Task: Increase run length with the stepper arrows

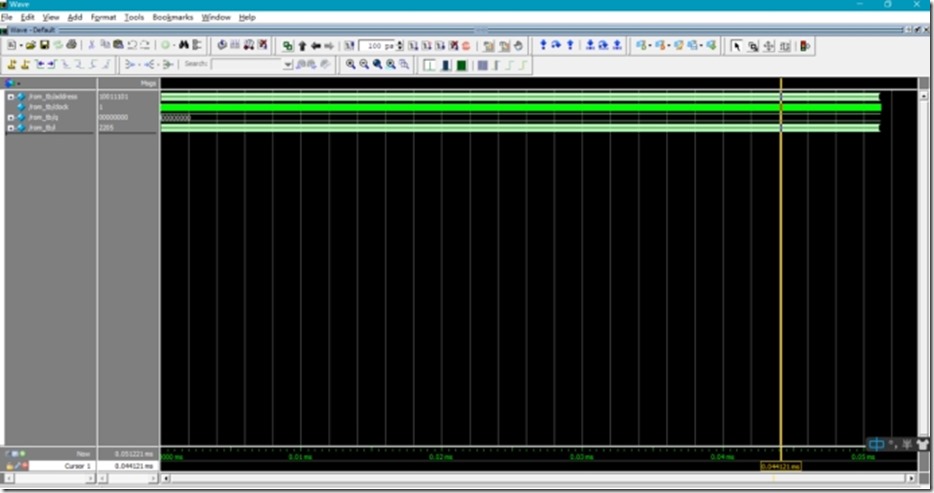Action: pyautogui.click(x=400, y=43)
